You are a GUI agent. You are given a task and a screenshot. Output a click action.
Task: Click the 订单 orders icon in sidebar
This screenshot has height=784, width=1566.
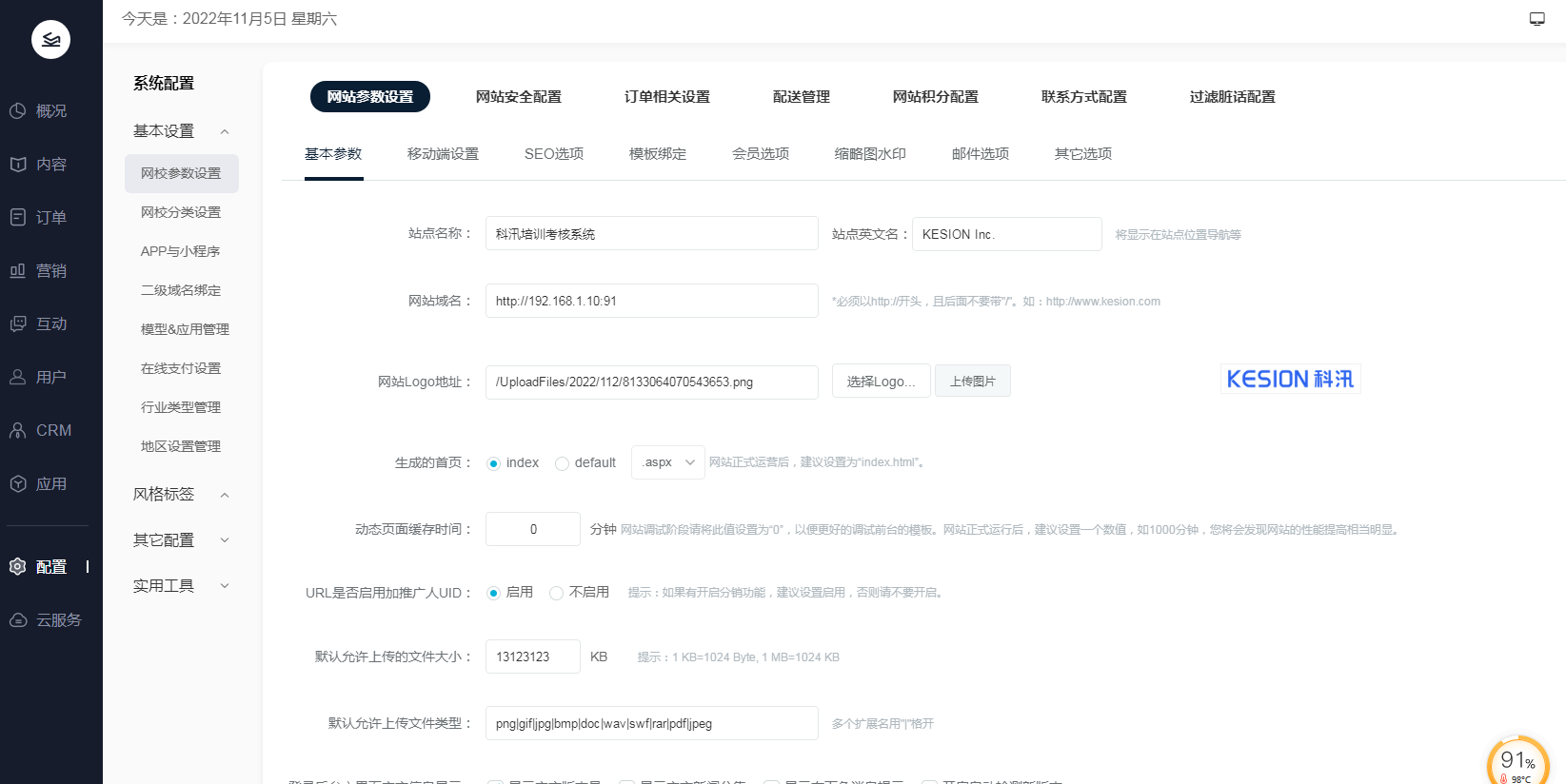(x=18, y=218)
